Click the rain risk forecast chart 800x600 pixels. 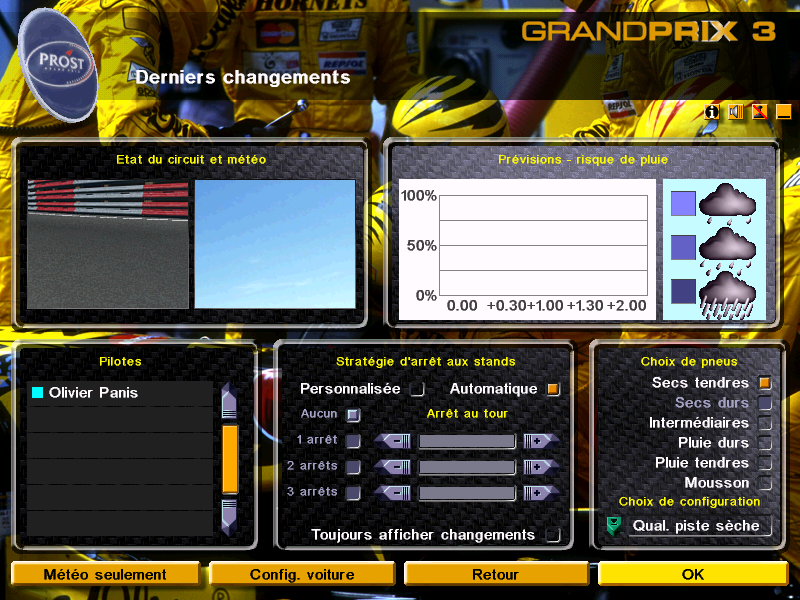(527, 249)
